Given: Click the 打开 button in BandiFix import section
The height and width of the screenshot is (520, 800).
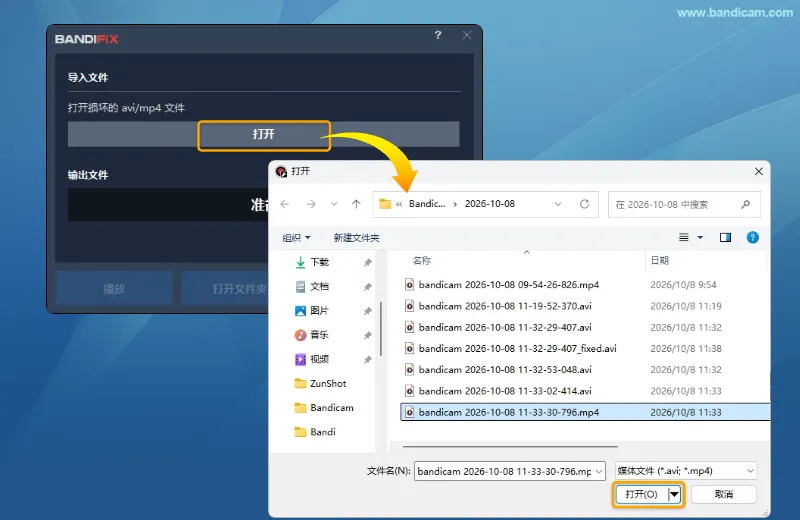Looking at the screenshot, I should [x=264, y=135].
